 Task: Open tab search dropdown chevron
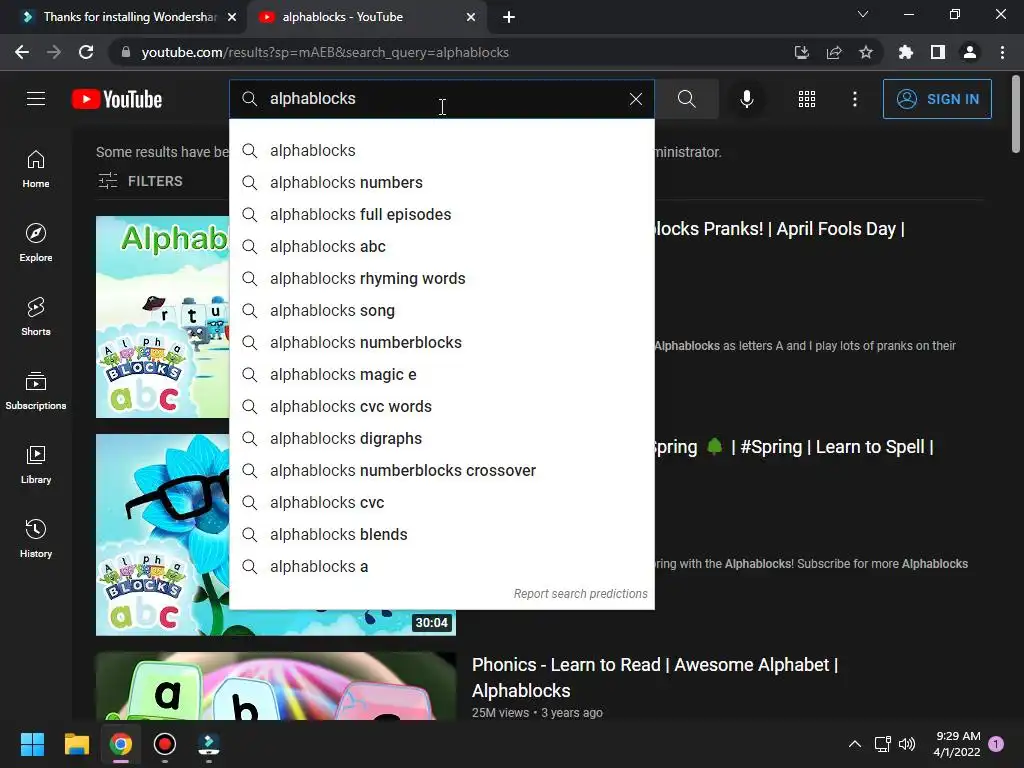tap(863, 14)
